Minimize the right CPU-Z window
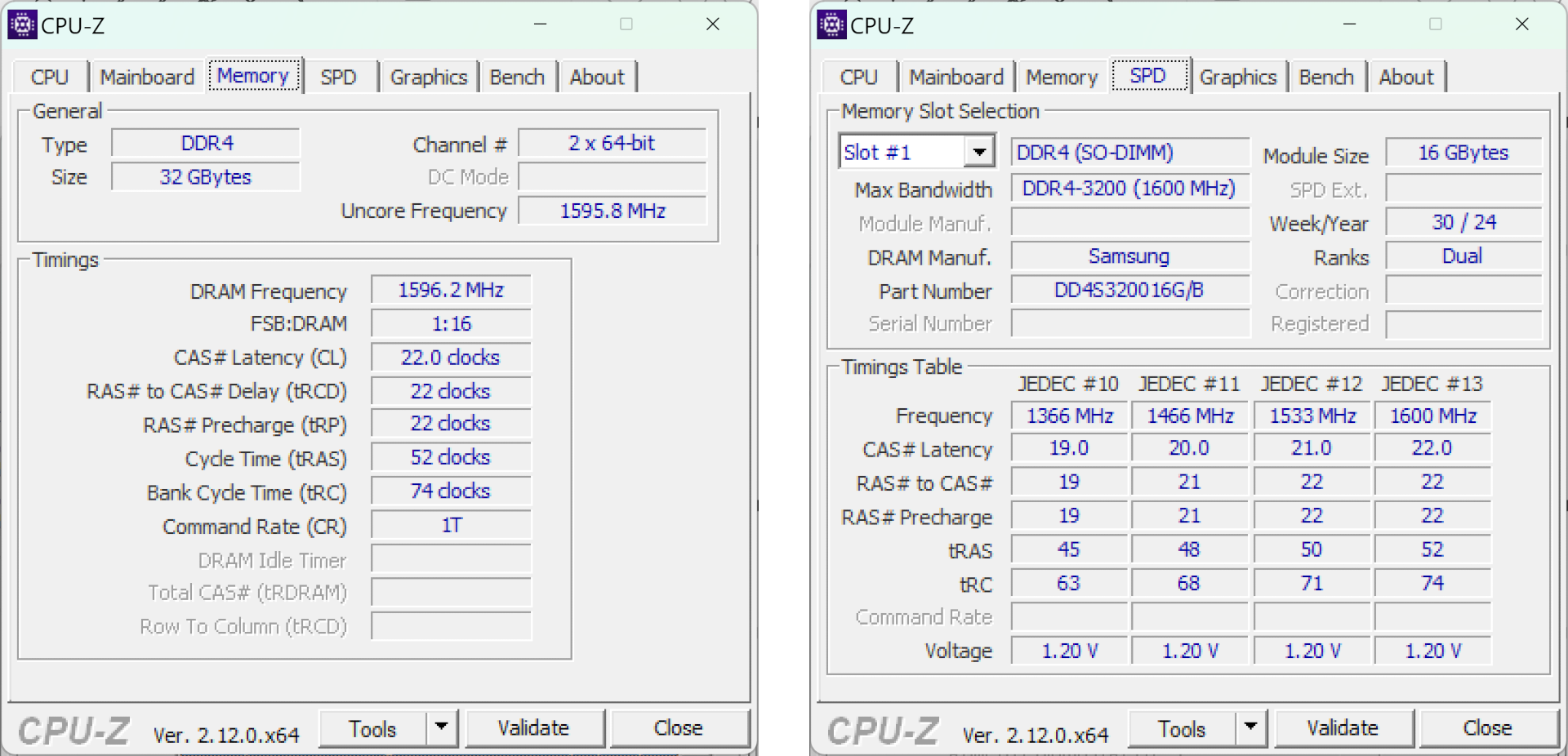The image size is (1568, 756). (1349, 24)
